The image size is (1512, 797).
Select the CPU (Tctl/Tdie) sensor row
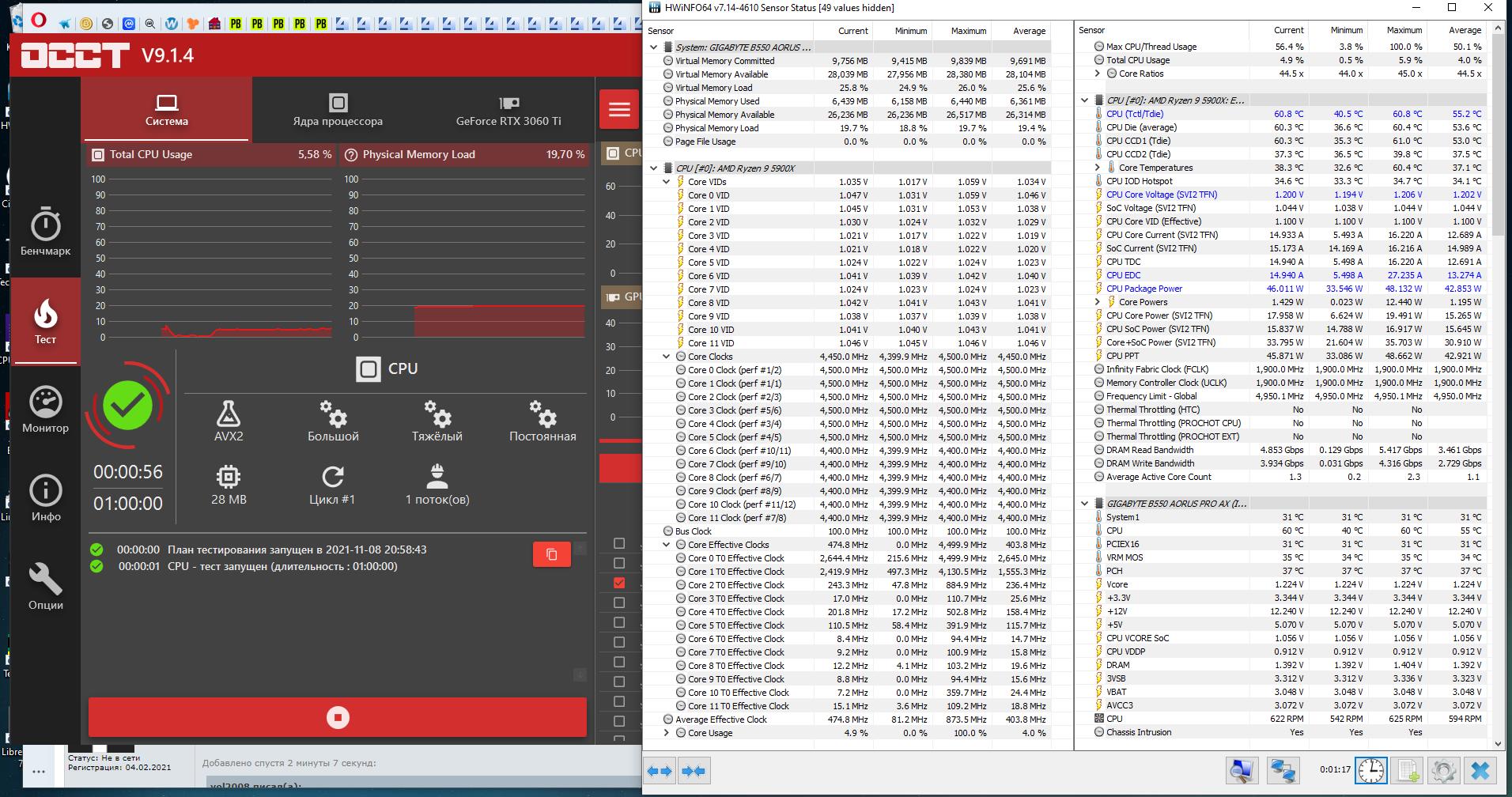[x=1282, y=114]
